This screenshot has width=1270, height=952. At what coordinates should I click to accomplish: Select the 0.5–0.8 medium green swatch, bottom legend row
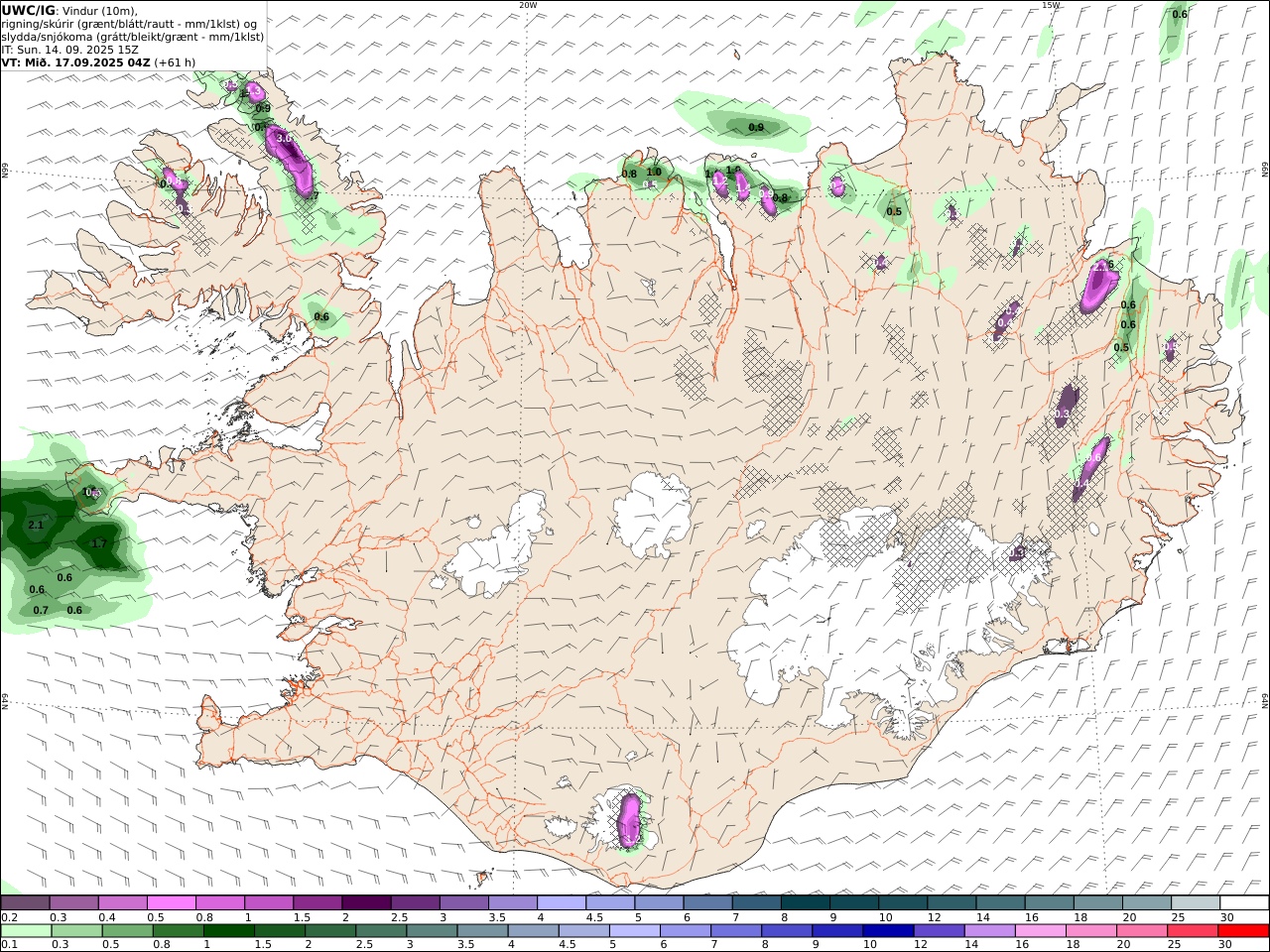point(127,931)
